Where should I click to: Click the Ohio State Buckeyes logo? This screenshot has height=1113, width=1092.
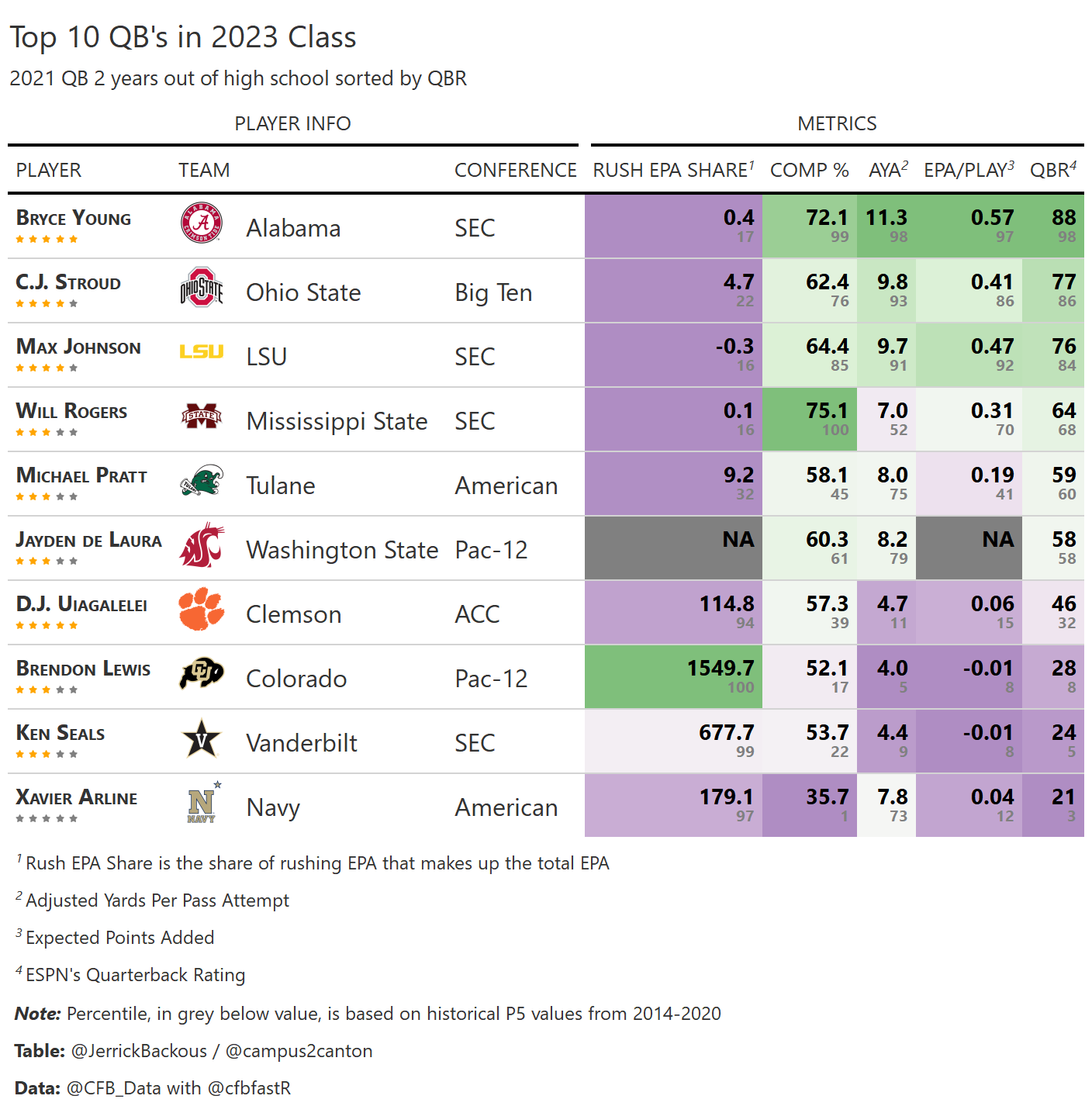pos(202,288)
